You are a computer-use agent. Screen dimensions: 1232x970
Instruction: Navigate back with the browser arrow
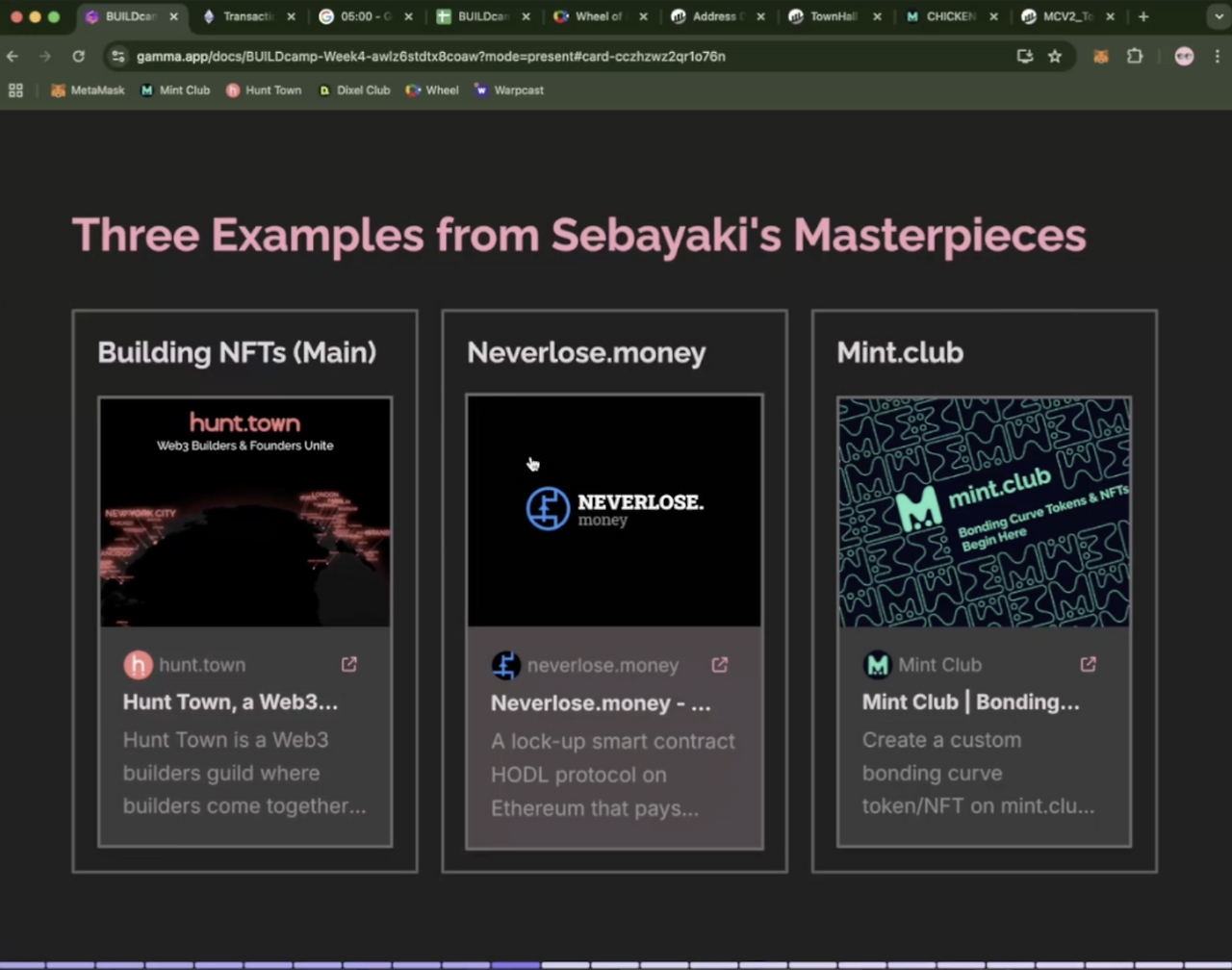click(13, 56)
